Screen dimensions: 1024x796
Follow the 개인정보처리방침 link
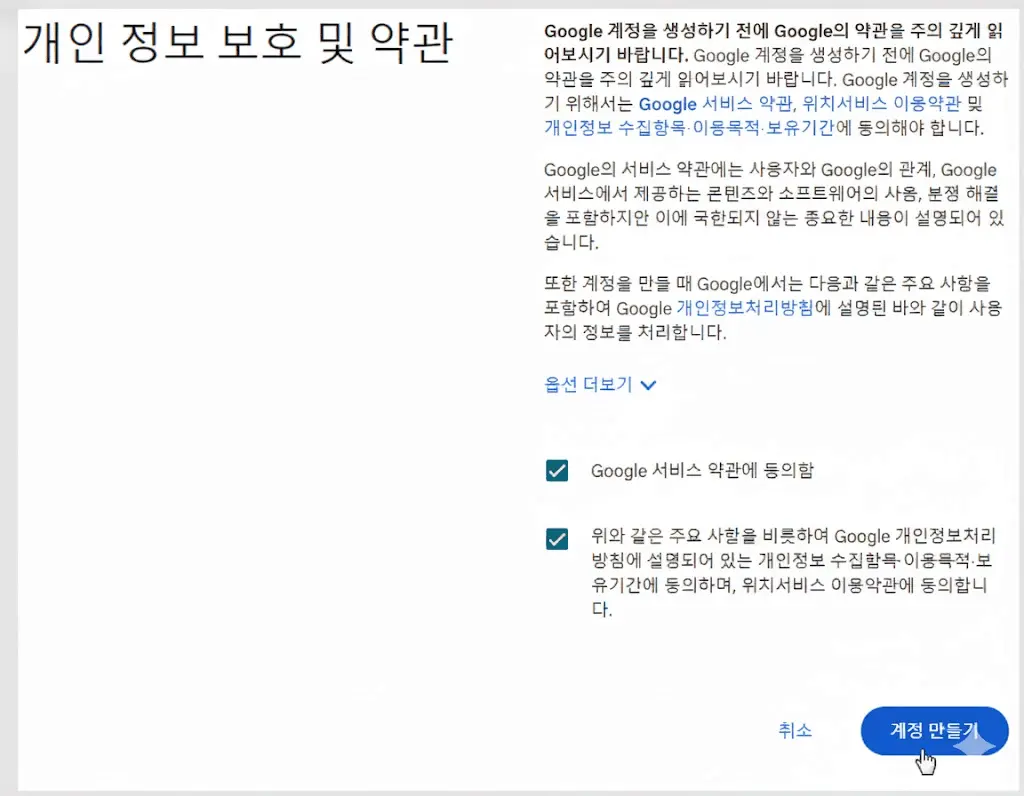(x=745, y=308)
